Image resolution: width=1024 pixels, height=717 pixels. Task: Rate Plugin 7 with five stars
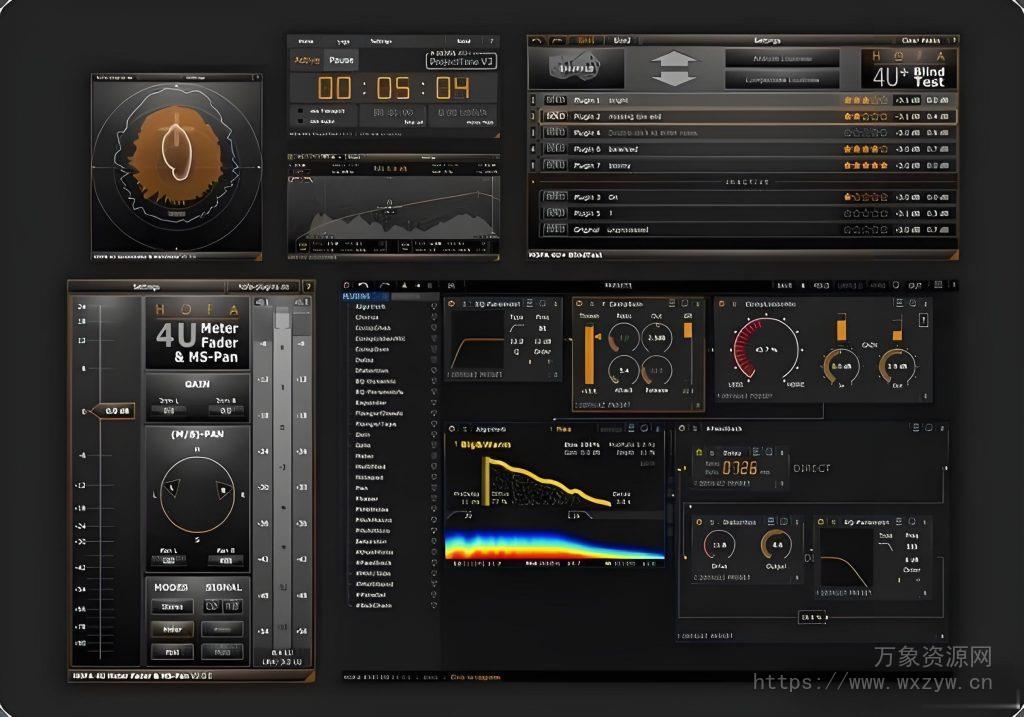click(884, 165)
